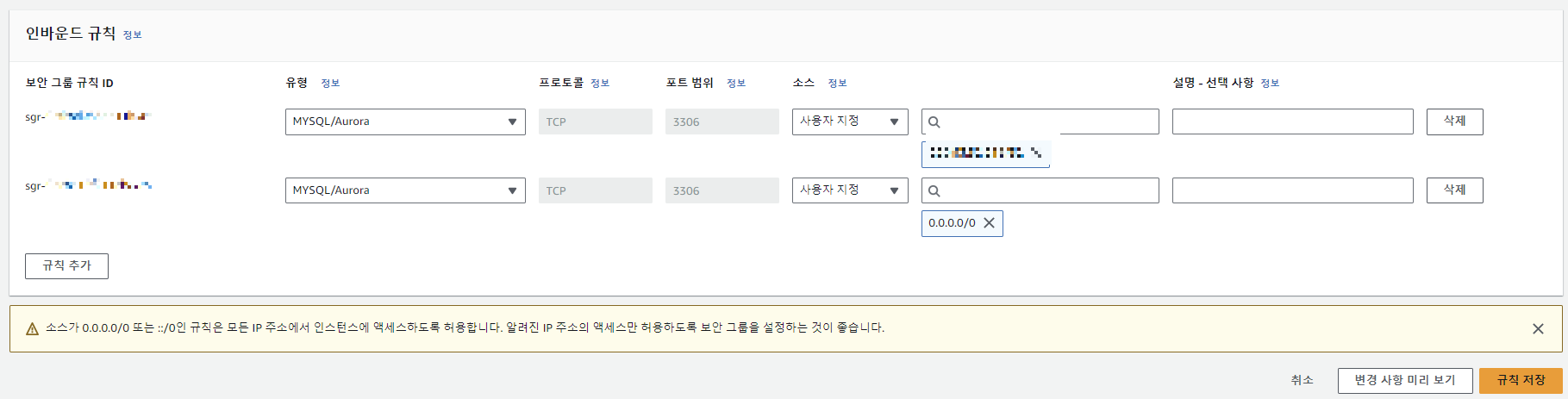Click the first rule's description input field
Image resolution: width=1568 pixels, height=399 pixels.
point(1293,122)
